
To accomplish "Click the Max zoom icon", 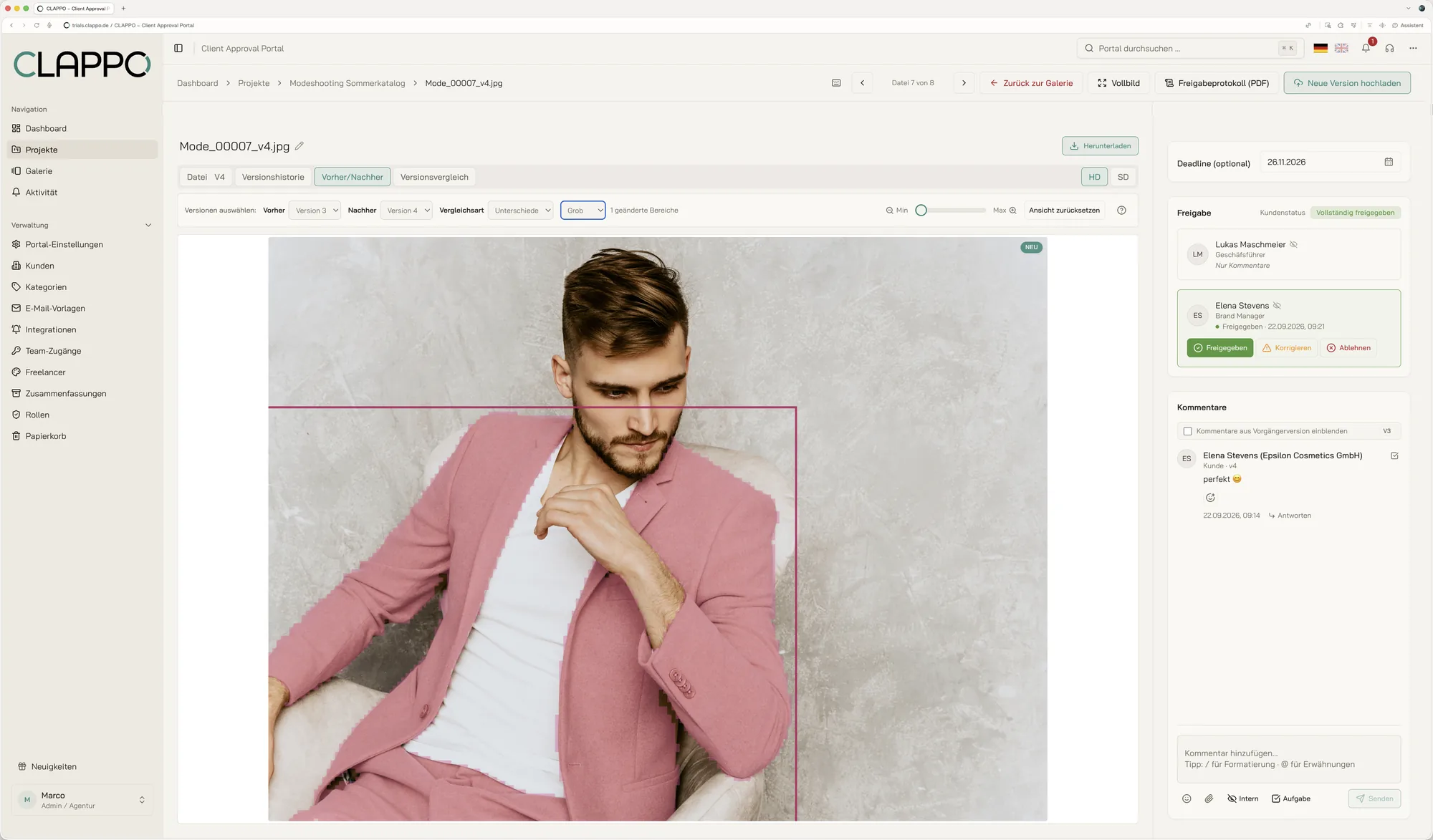I will [1012, 211].
